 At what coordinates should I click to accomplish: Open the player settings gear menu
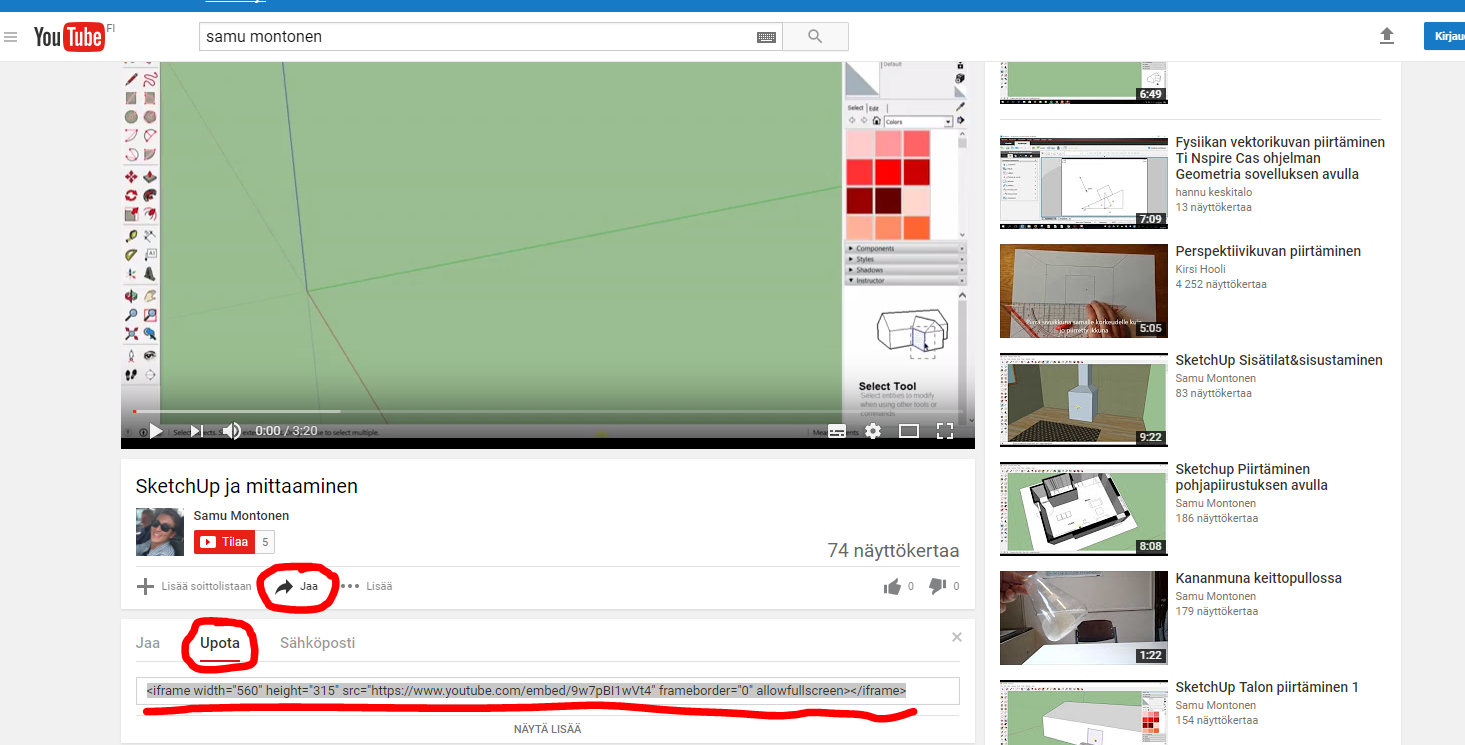[x=873, y=431]
